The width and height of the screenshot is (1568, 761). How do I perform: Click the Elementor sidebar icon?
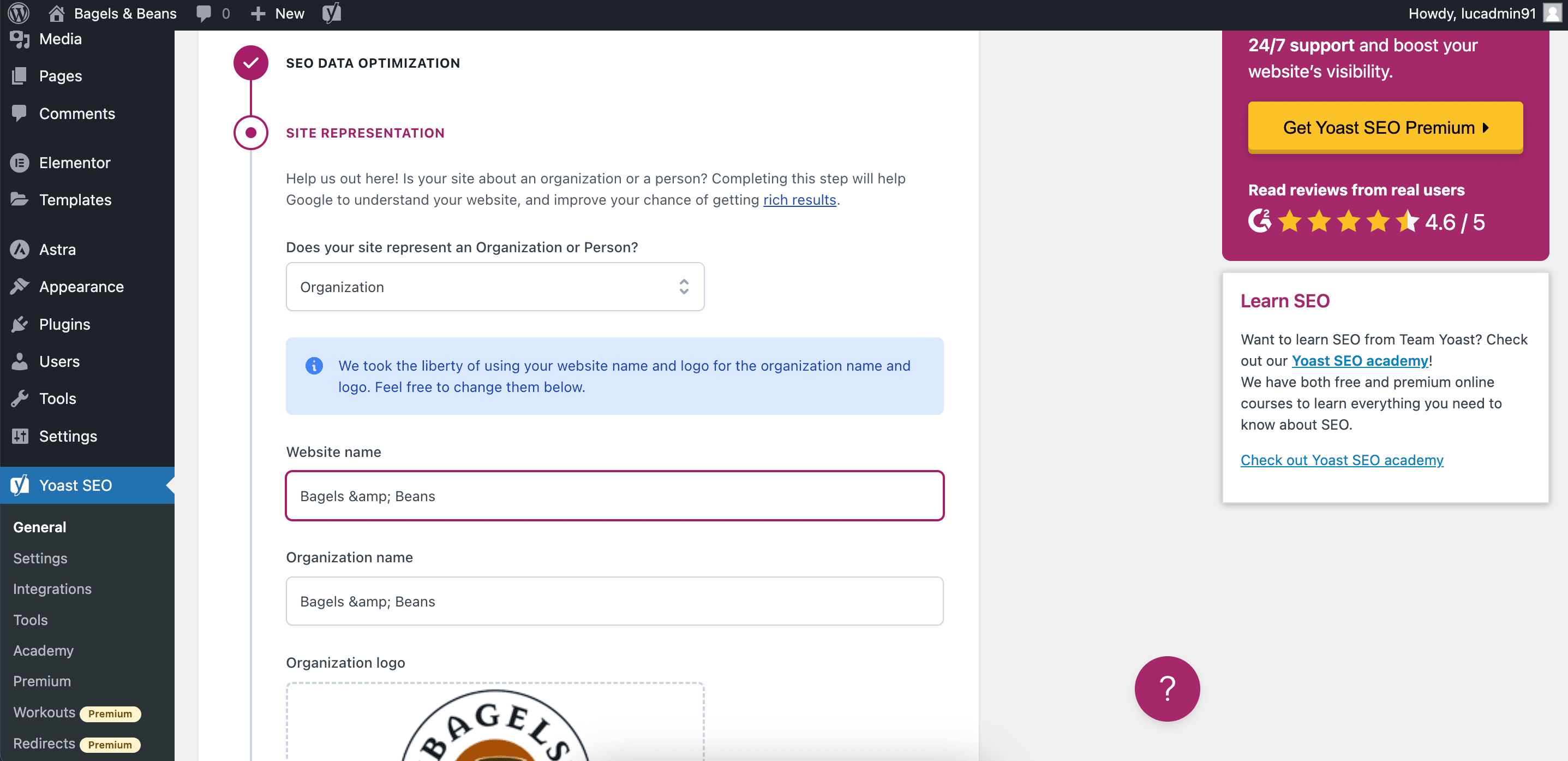pos(20,163)
